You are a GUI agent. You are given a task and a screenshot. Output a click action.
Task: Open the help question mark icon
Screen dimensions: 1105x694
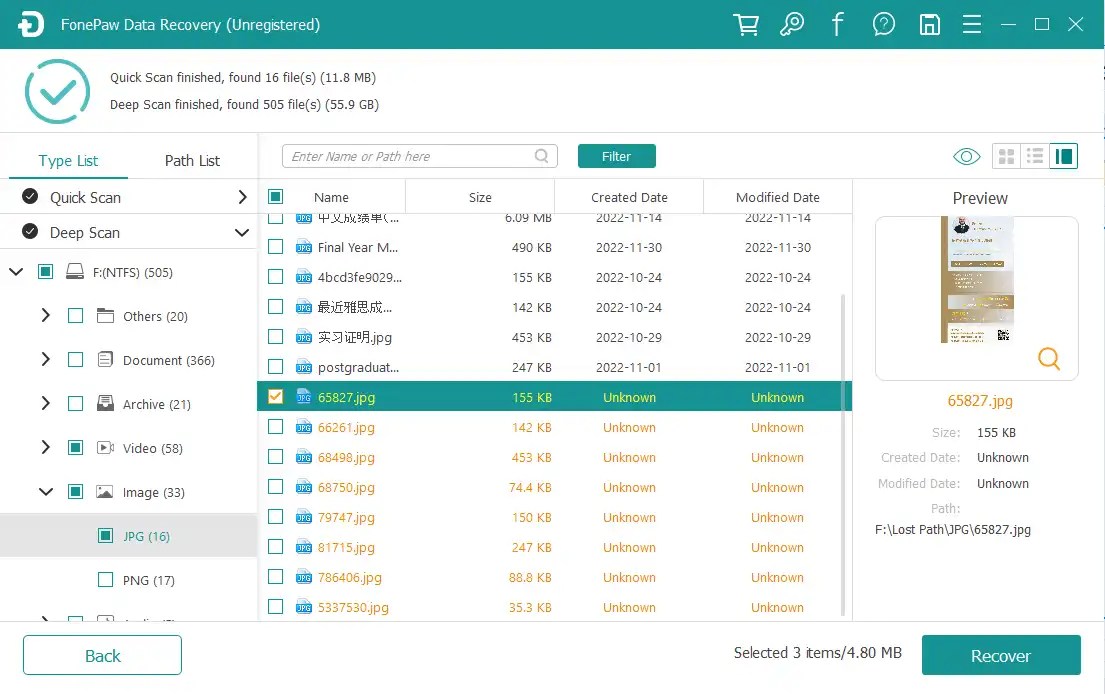click(x=884, y=25)
